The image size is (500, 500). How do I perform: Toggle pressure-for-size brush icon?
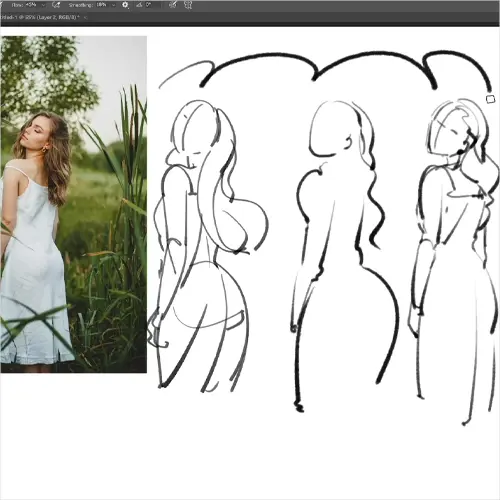pyautogui.click(x=173, y=5)
